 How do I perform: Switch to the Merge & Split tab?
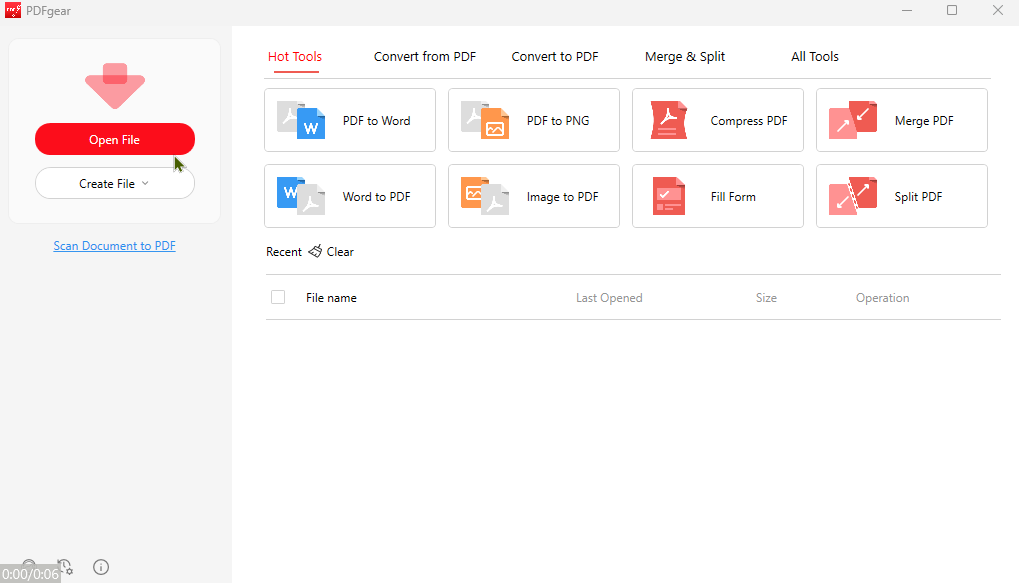[x=684, y=56]
